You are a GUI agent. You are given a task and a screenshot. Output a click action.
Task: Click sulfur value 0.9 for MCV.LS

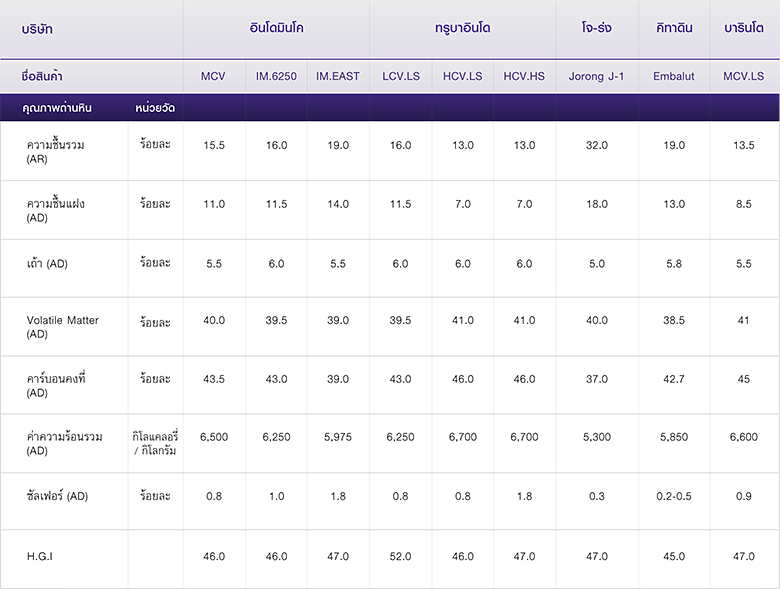(744, 496)
